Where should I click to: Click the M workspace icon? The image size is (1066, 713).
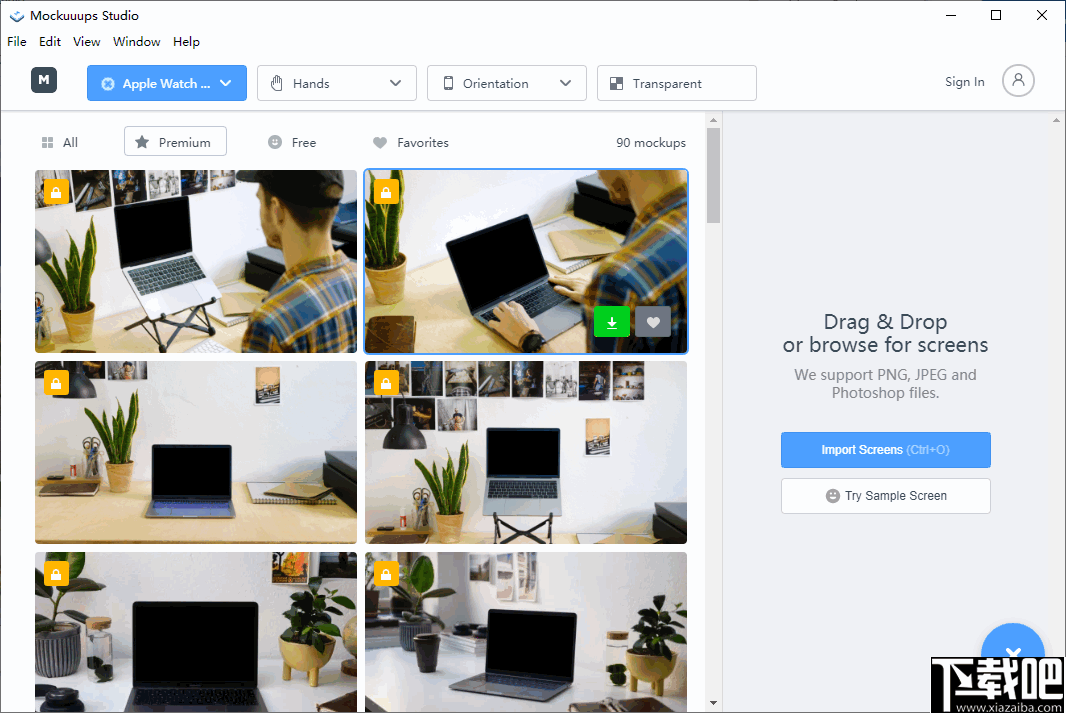43,80
